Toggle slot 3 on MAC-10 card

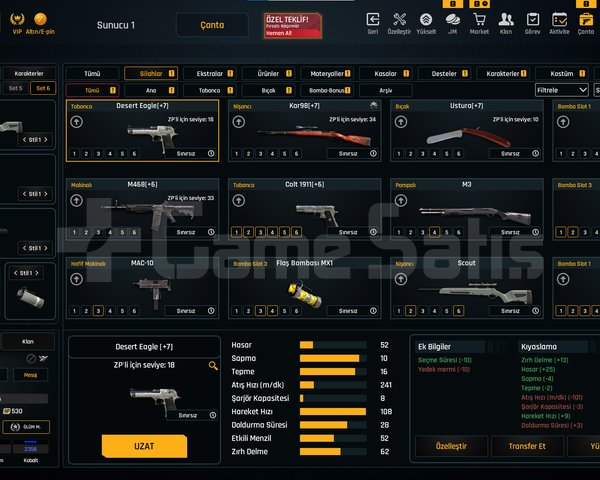coord(98,311)
